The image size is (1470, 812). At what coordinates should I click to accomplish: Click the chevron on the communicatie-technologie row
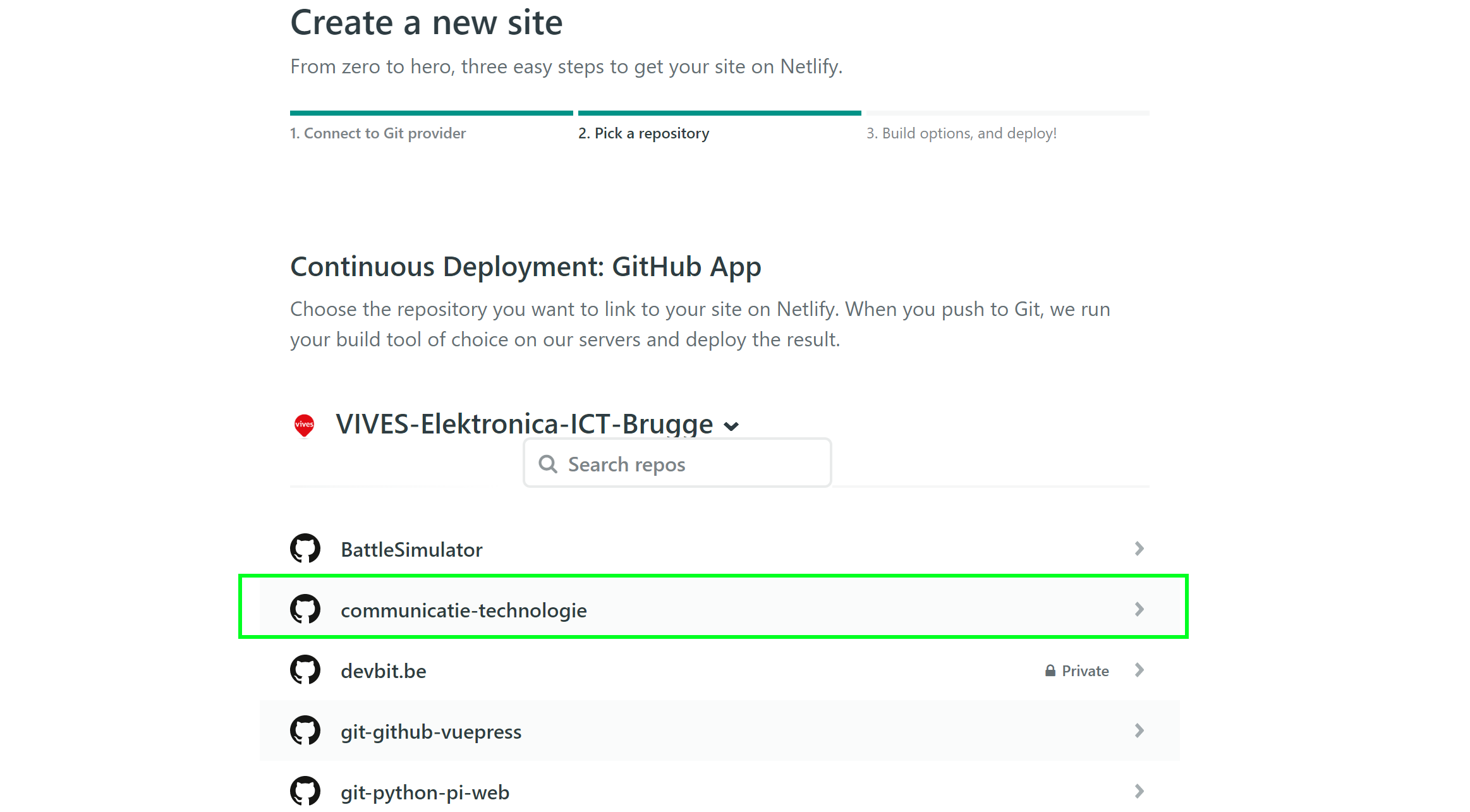1139,609
